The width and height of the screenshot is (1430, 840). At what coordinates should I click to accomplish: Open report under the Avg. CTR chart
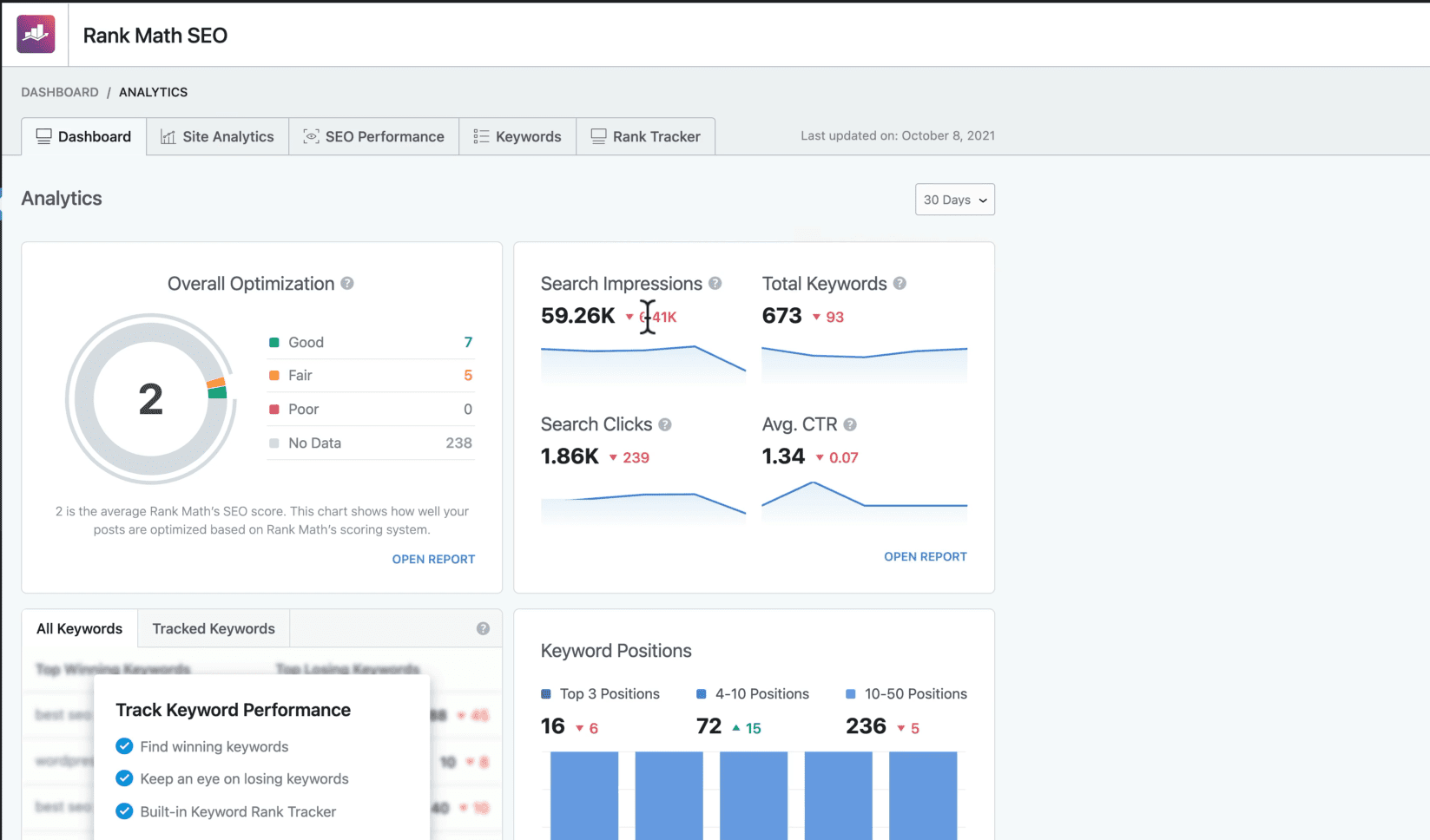pyautogui.click(x=926, y=556)
